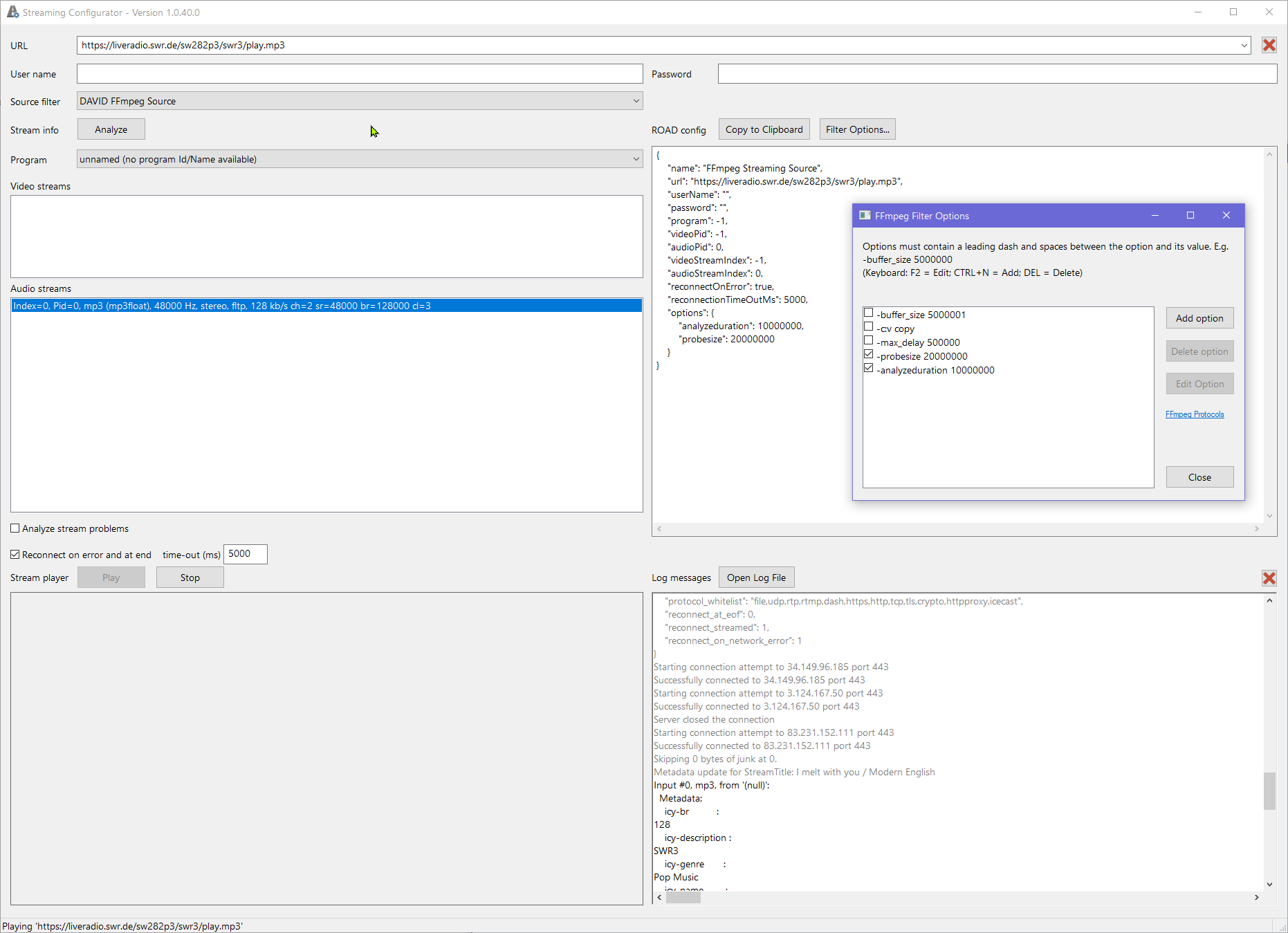The width and height of the screenshot is (1288, 933).
Task: Minimize the FFmpeg Filter Options dialog
Action: [1154, 216]
